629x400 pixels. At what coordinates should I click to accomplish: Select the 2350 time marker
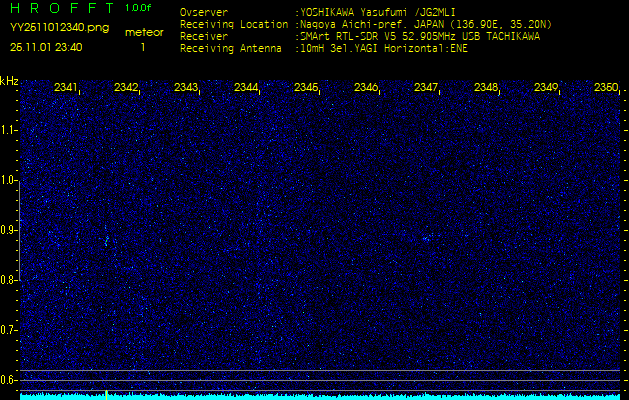(x=605, y=88)
